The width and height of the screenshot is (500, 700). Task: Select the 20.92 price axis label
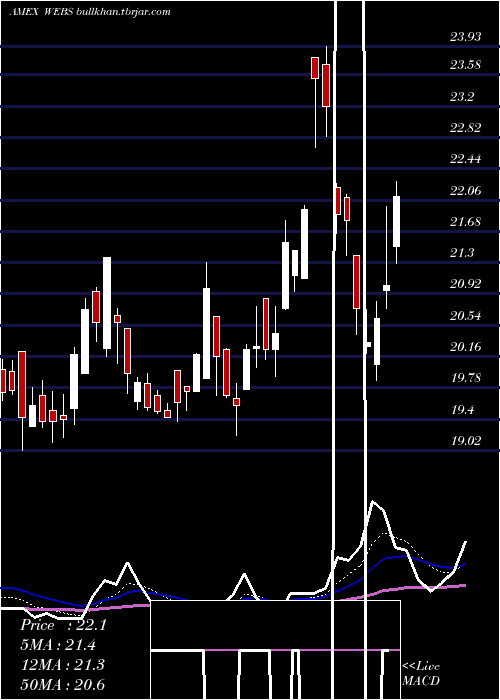[x=466, y=284]
